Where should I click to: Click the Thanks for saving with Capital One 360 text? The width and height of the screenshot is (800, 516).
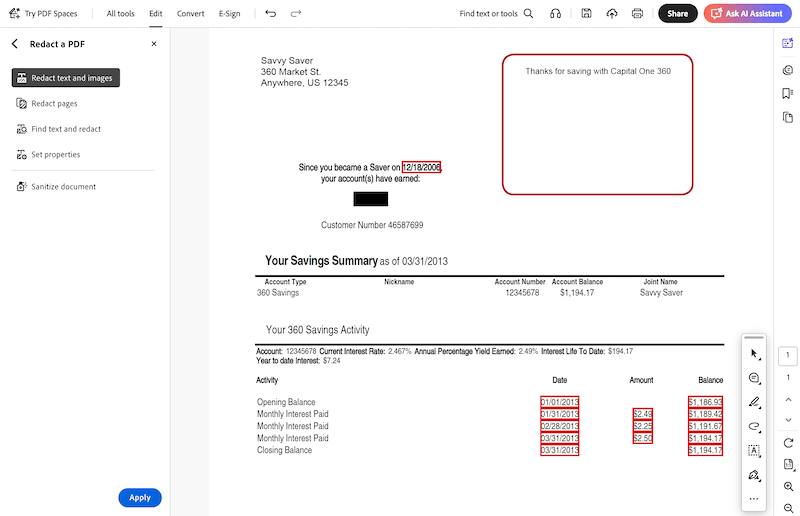point(598,71)
